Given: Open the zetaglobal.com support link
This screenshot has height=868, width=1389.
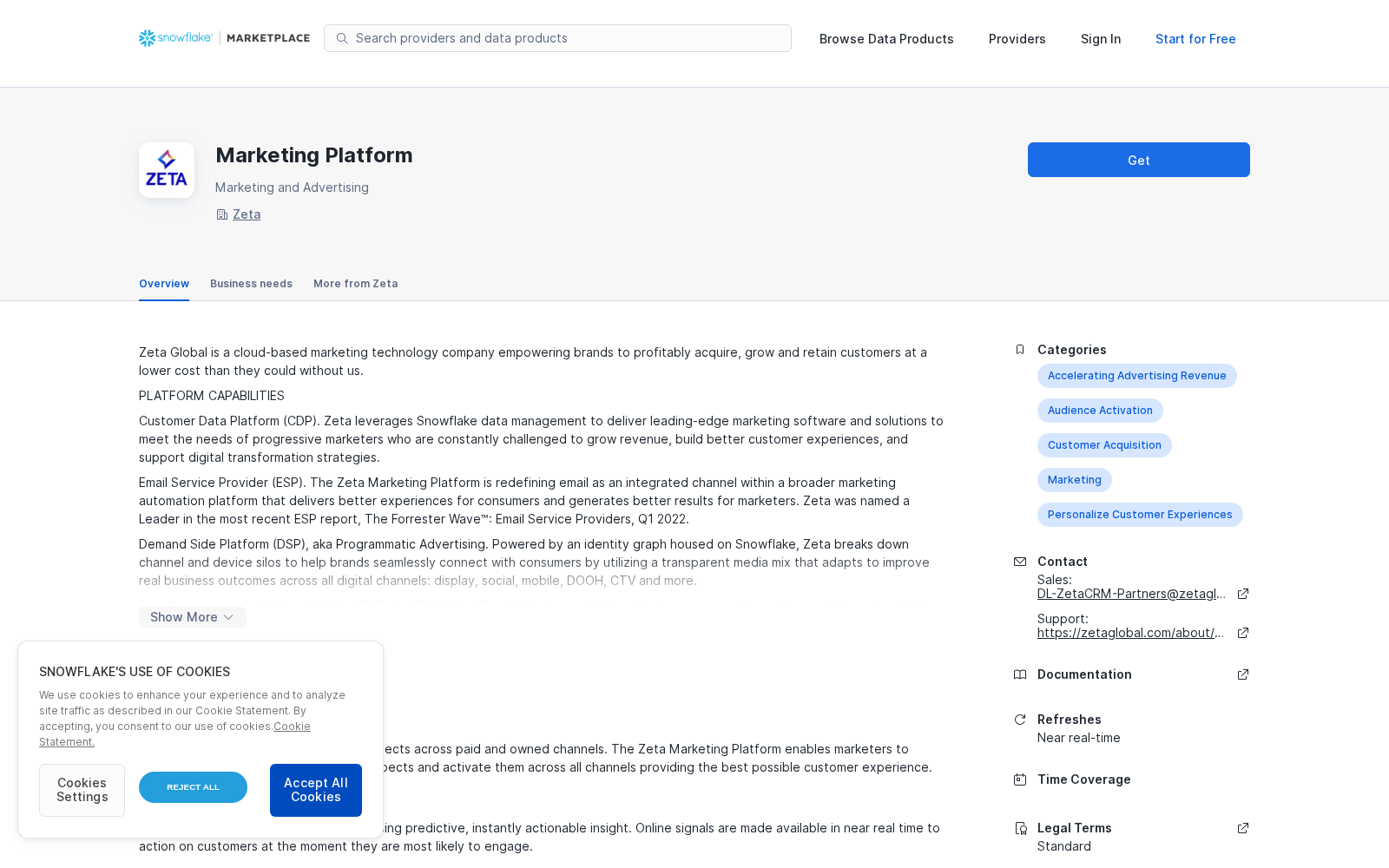Looking at the screenshot, I should [x=1131, y=633].
